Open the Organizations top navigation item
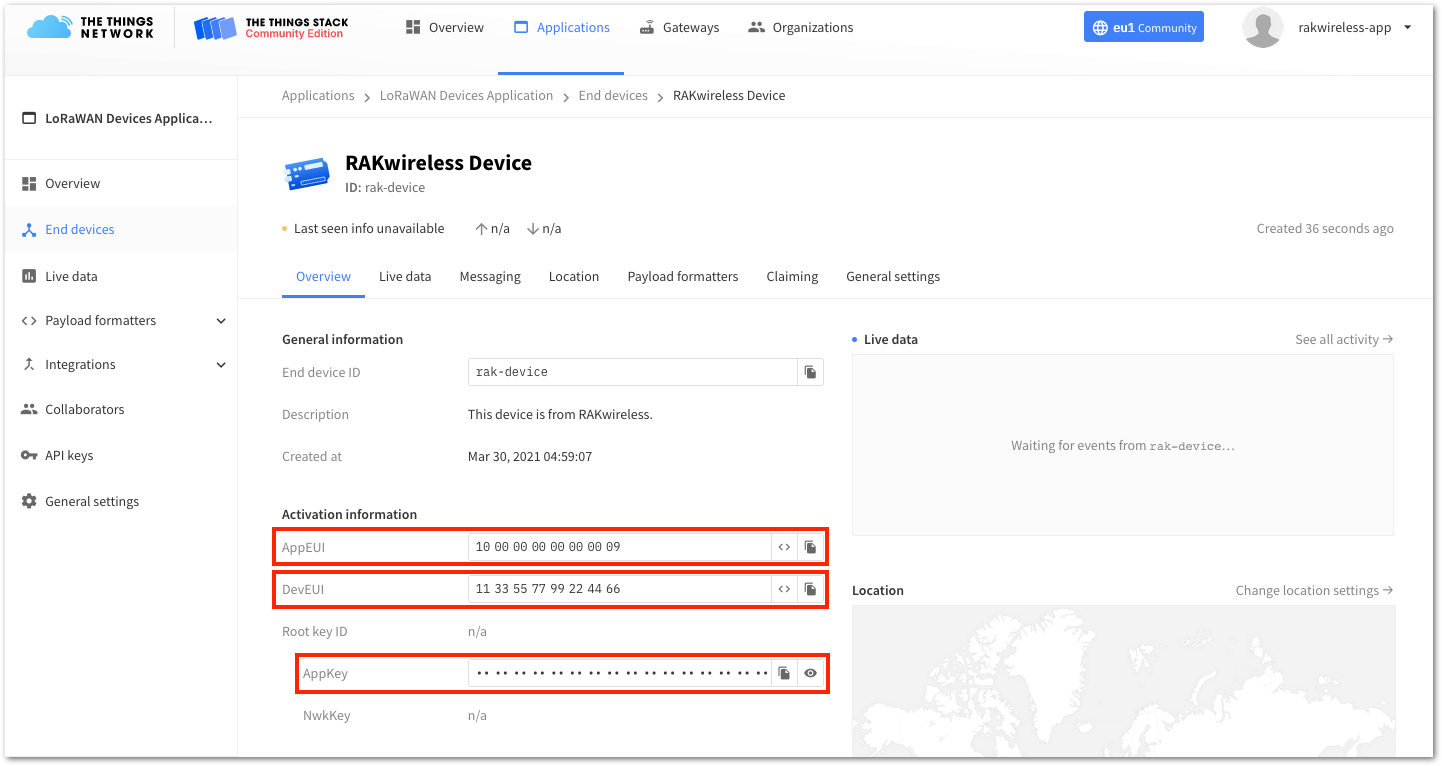This screenshot has width=1442, height=766. 800,28
